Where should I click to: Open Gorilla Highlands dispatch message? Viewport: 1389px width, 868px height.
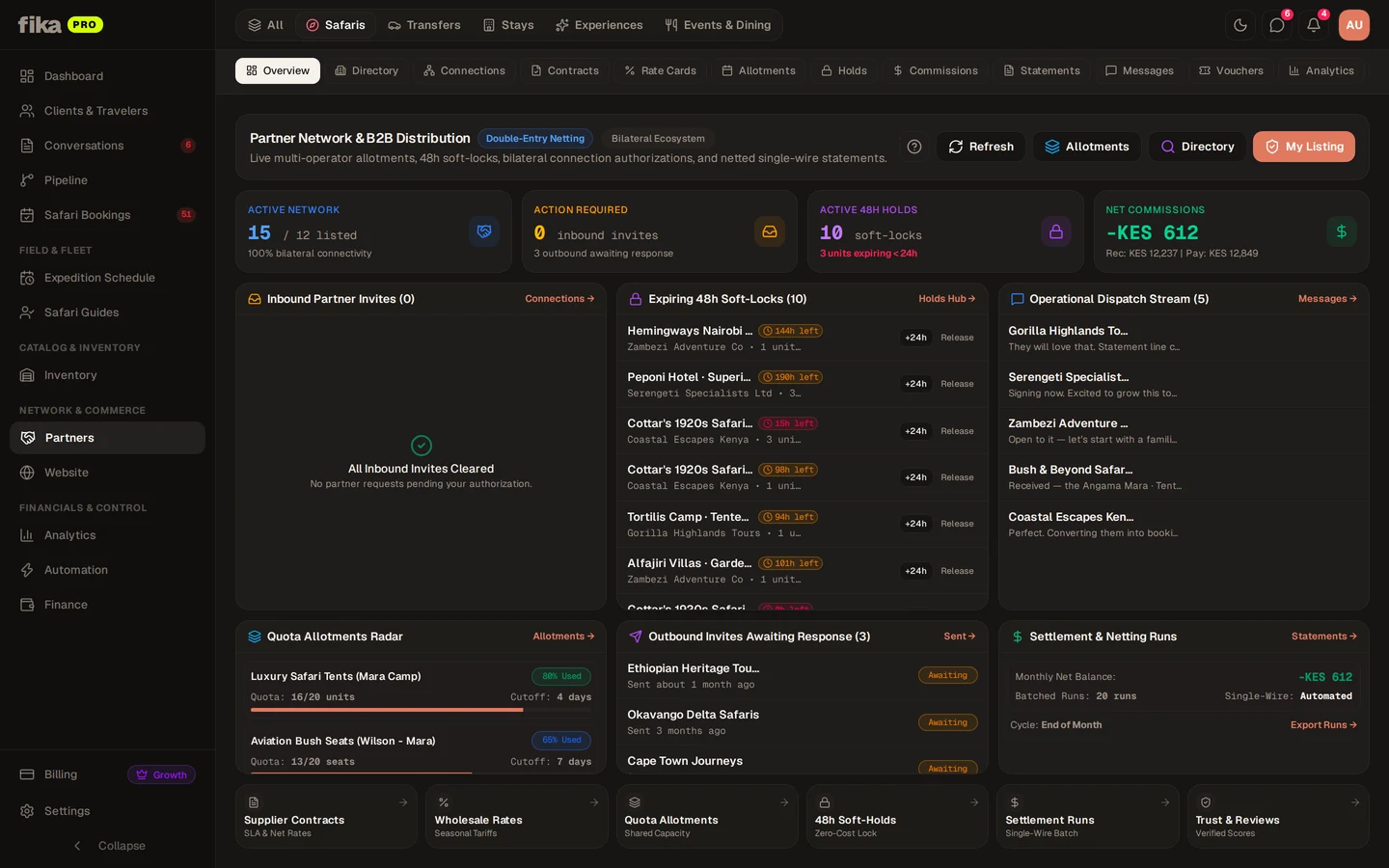pos(1184,338)
